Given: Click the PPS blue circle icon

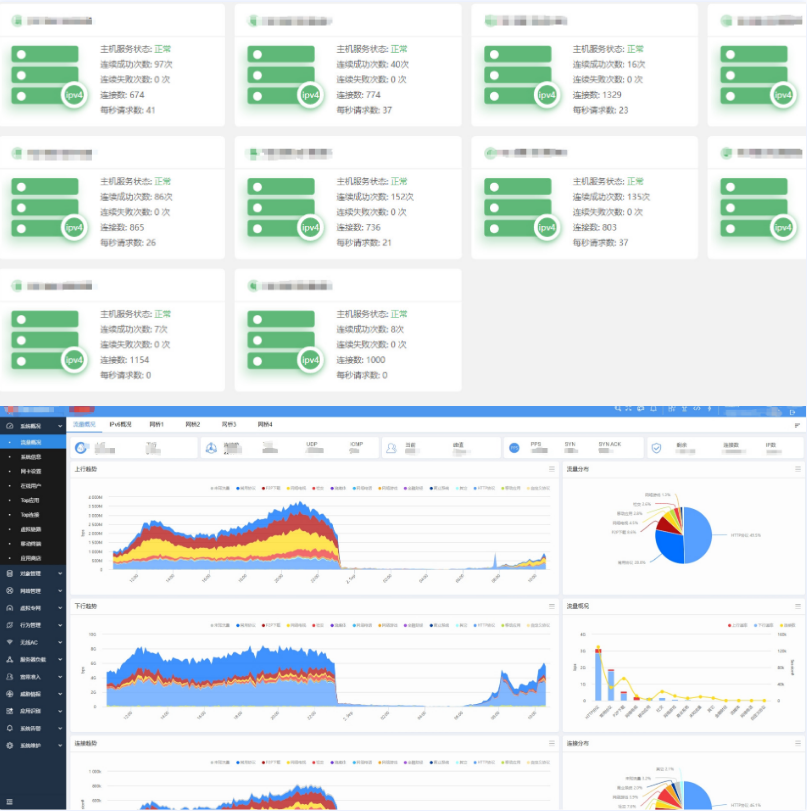Looking at the screenshot, I should point(514,448).
